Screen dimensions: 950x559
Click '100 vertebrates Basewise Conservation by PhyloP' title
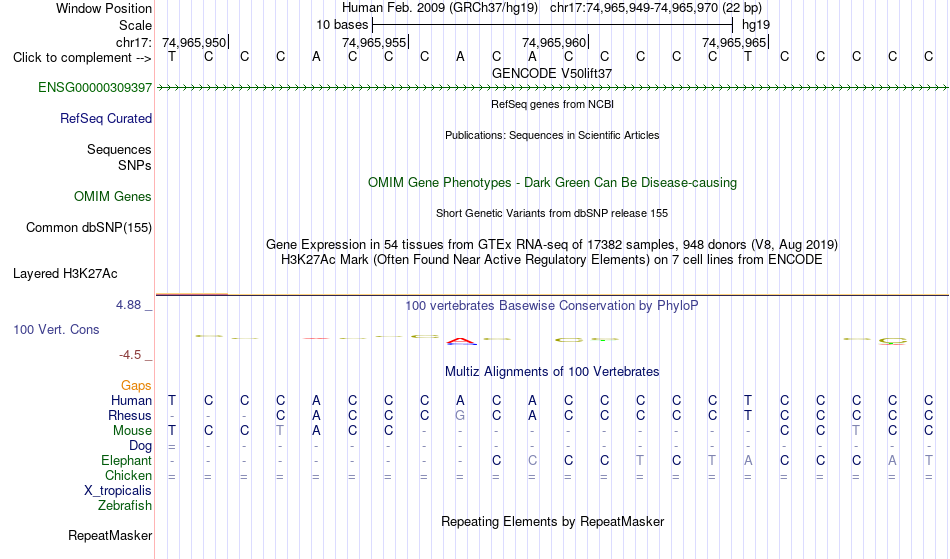coord(552,305)
